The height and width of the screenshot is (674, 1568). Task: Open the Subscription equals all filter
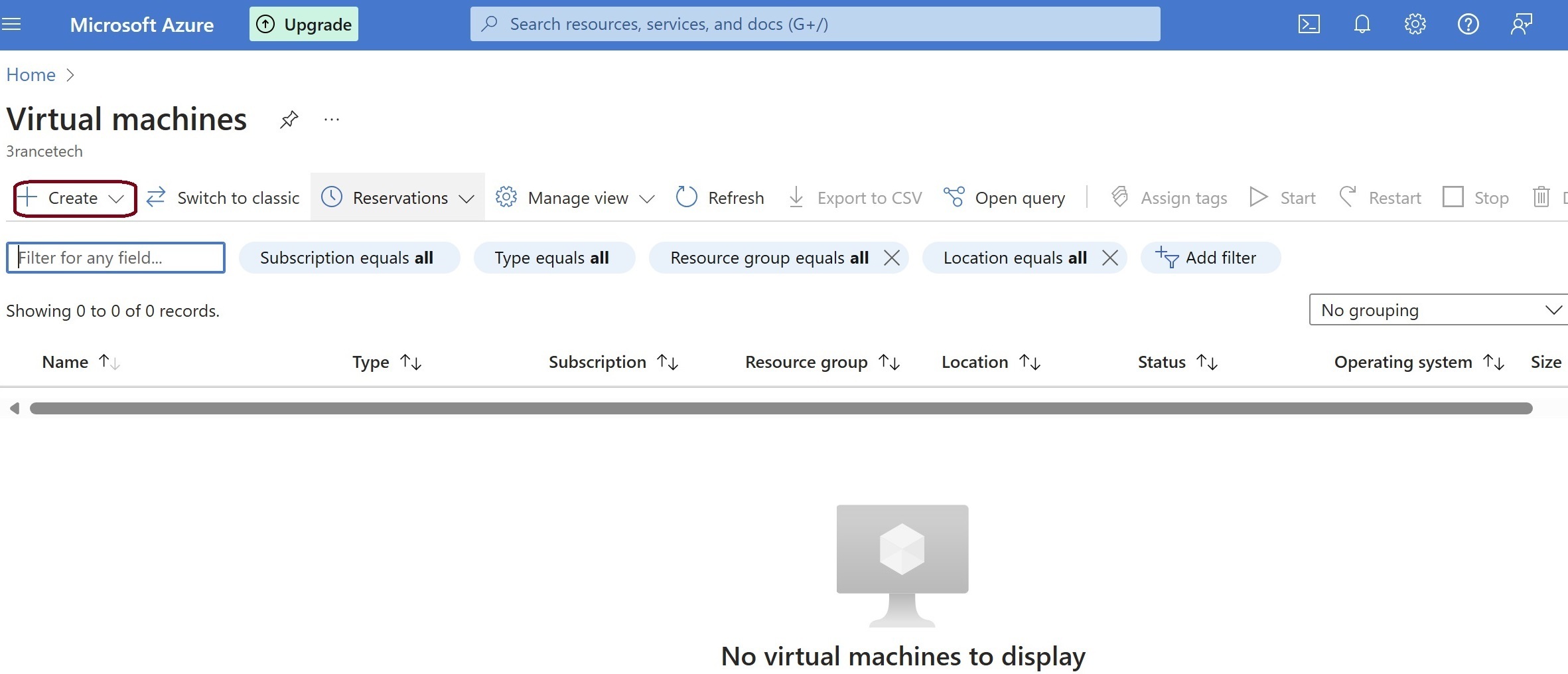tap(349, 258)
